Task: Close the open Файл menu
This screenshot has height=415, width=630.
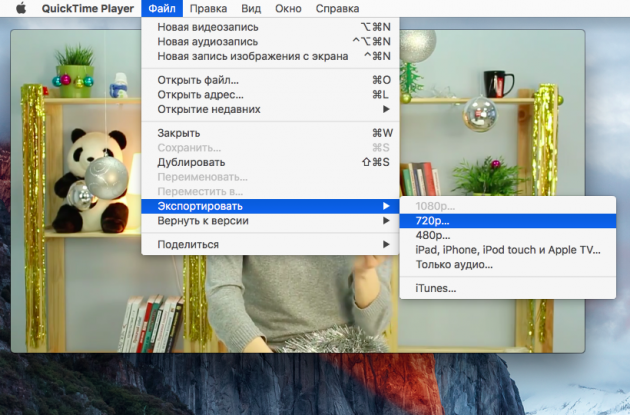Action: [x=162, y=8]
